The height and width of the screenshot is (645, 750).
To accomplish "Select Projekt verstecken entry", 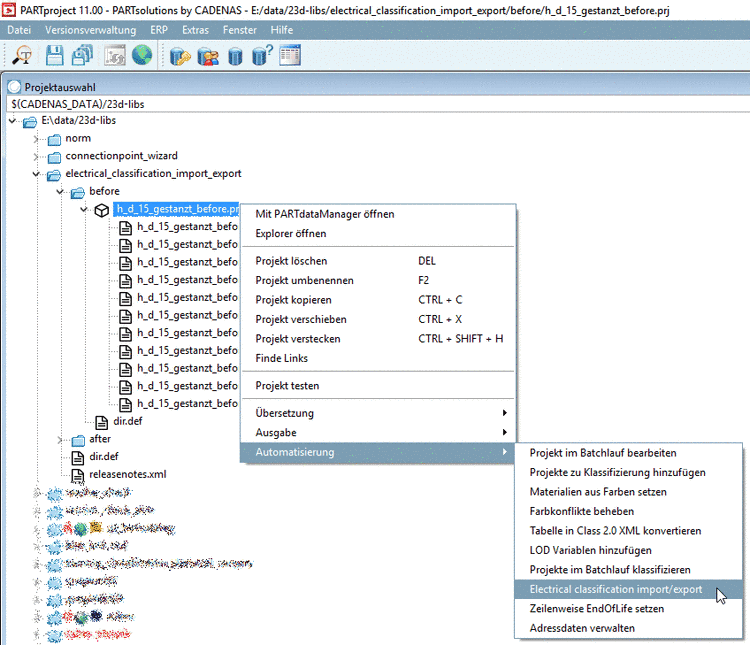I will [378, 339].
